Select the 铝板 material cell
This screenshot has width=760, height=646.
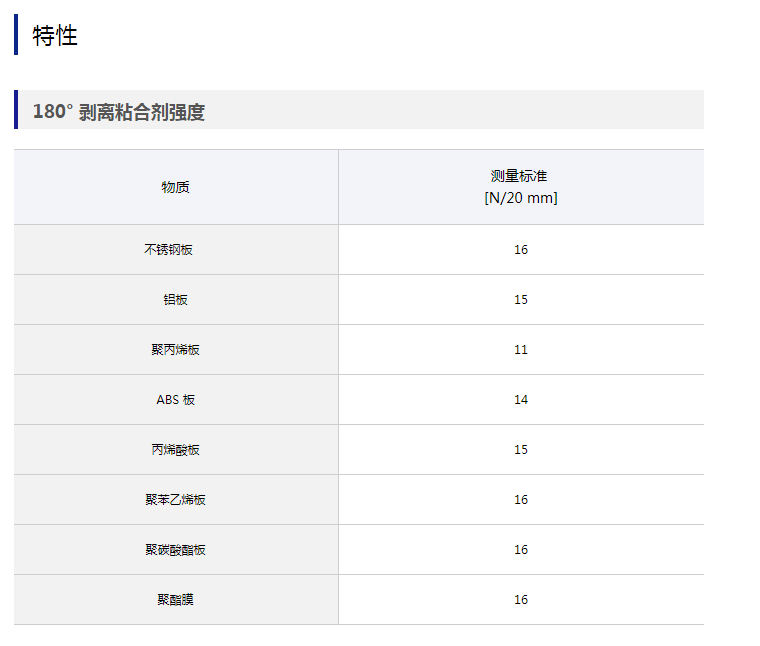pyautogui.click(x=176, y=299)
